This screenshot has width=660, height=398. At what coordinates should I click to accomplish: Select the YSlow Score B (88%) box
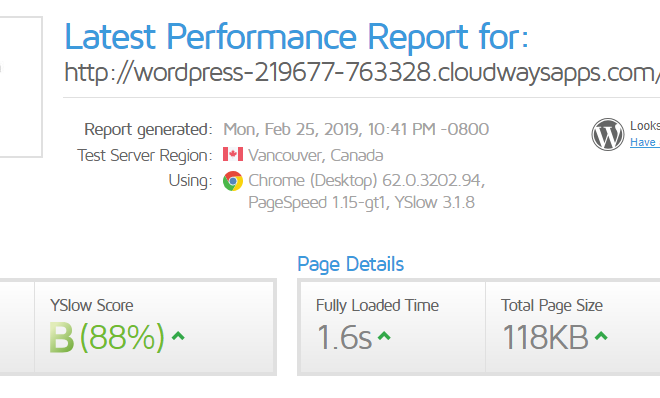pos(155,327)
